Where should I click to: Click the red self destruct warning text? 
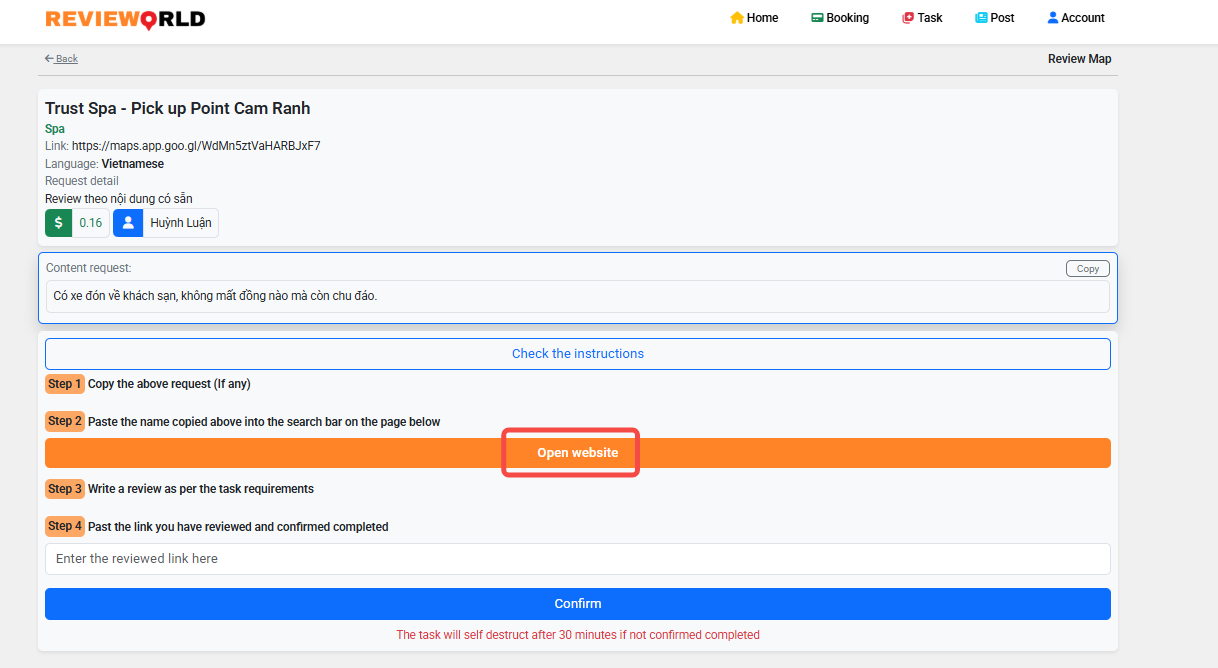tap(578, 635)
